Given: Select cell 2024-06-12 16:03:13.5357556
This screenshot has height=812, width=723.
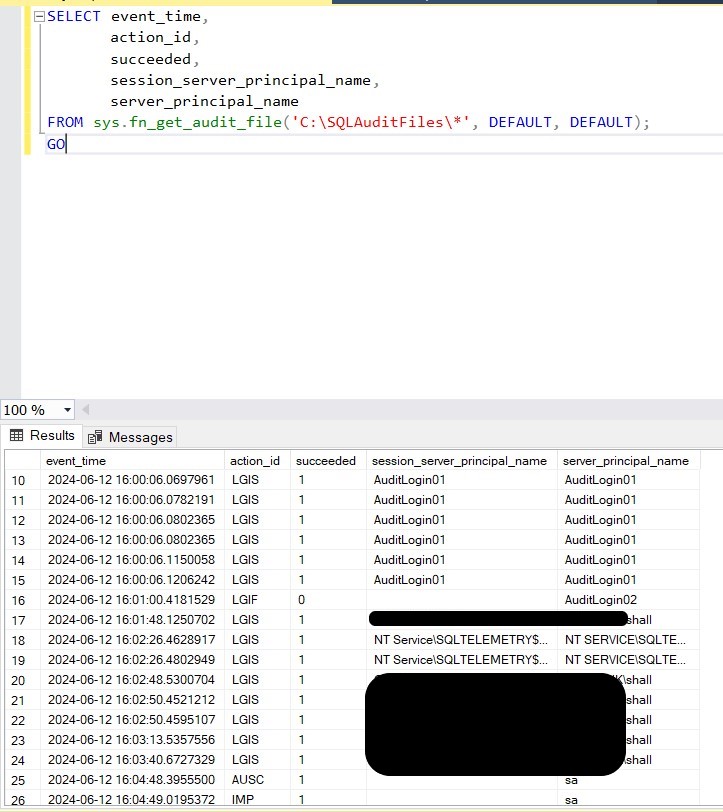Looking at the screenshot, I should pyautogui.click(x=132, y=740).
